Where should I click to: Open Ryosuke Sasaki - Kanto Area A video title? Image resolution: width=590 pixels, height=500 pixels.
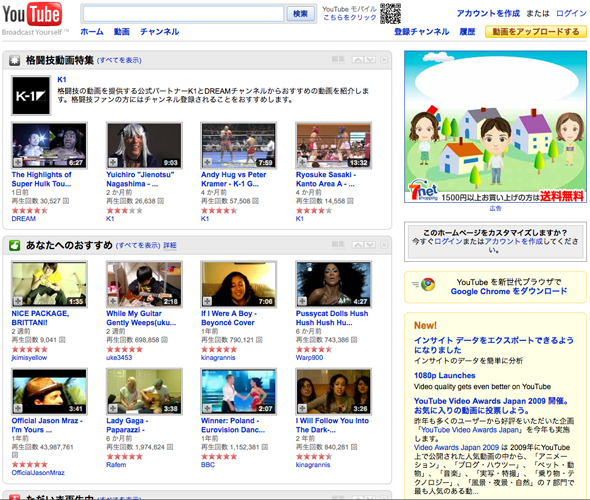click(326, 179)
